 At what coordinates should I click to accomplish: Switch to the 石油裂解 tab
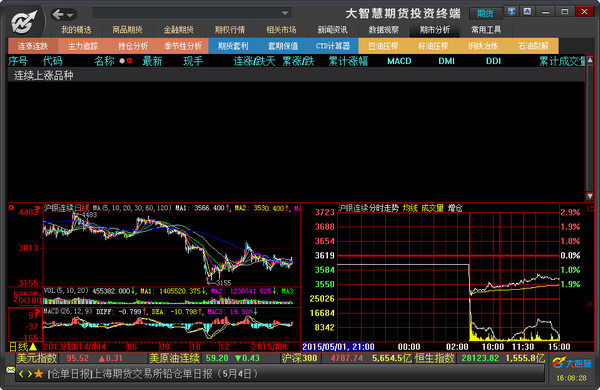(533, 46)
